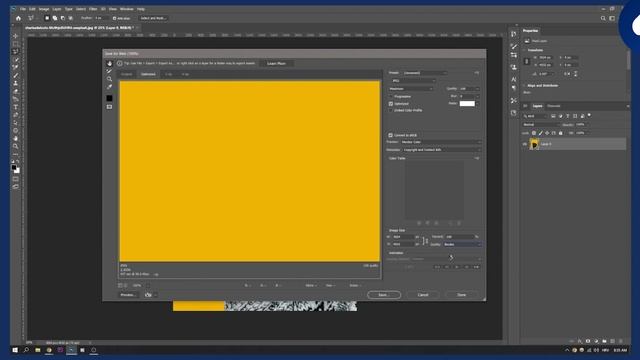Click the Windows taskbar search icon
The image size is (640, 360).
tap(26, 350)
